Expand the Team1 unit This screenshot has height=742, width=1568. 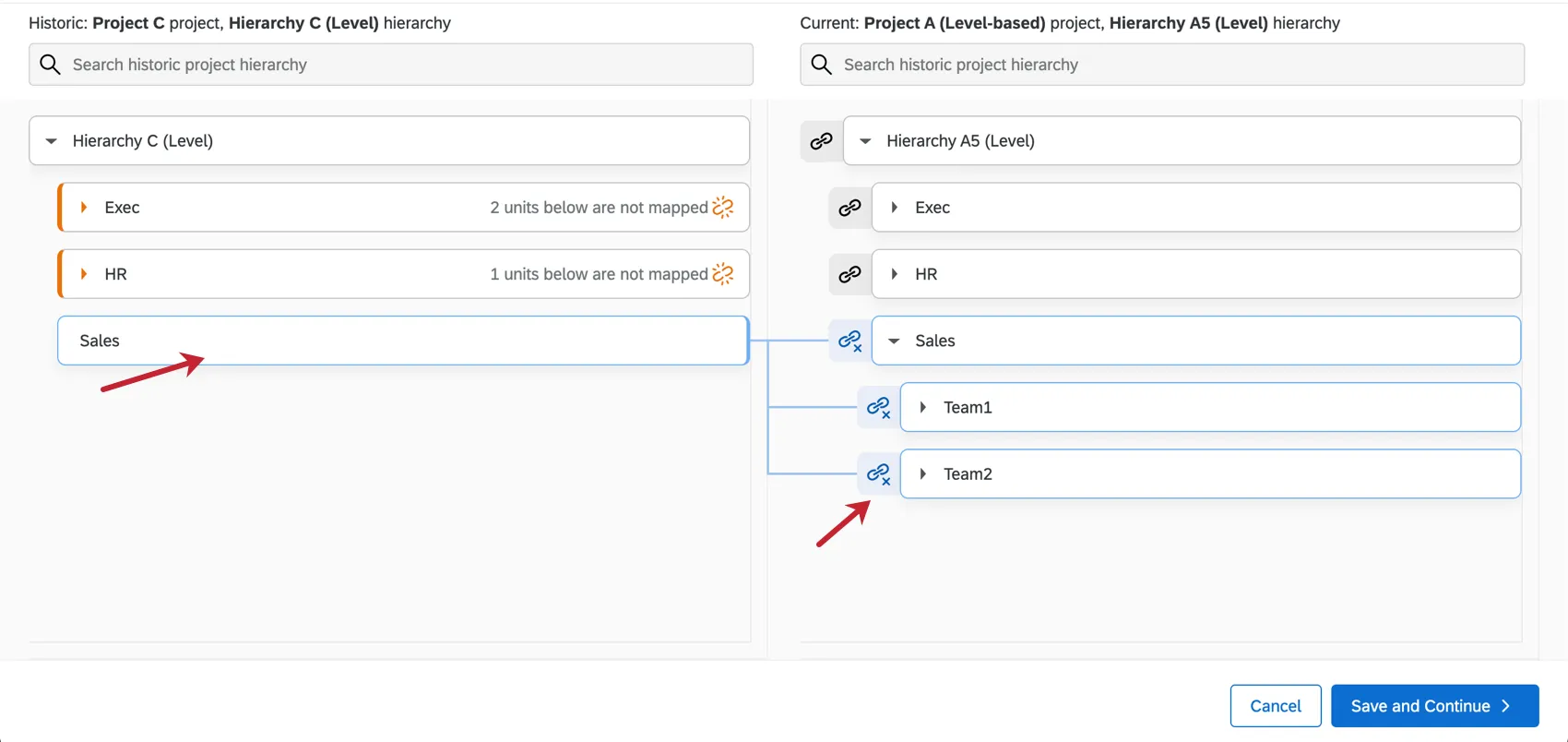tap(922, 407)
